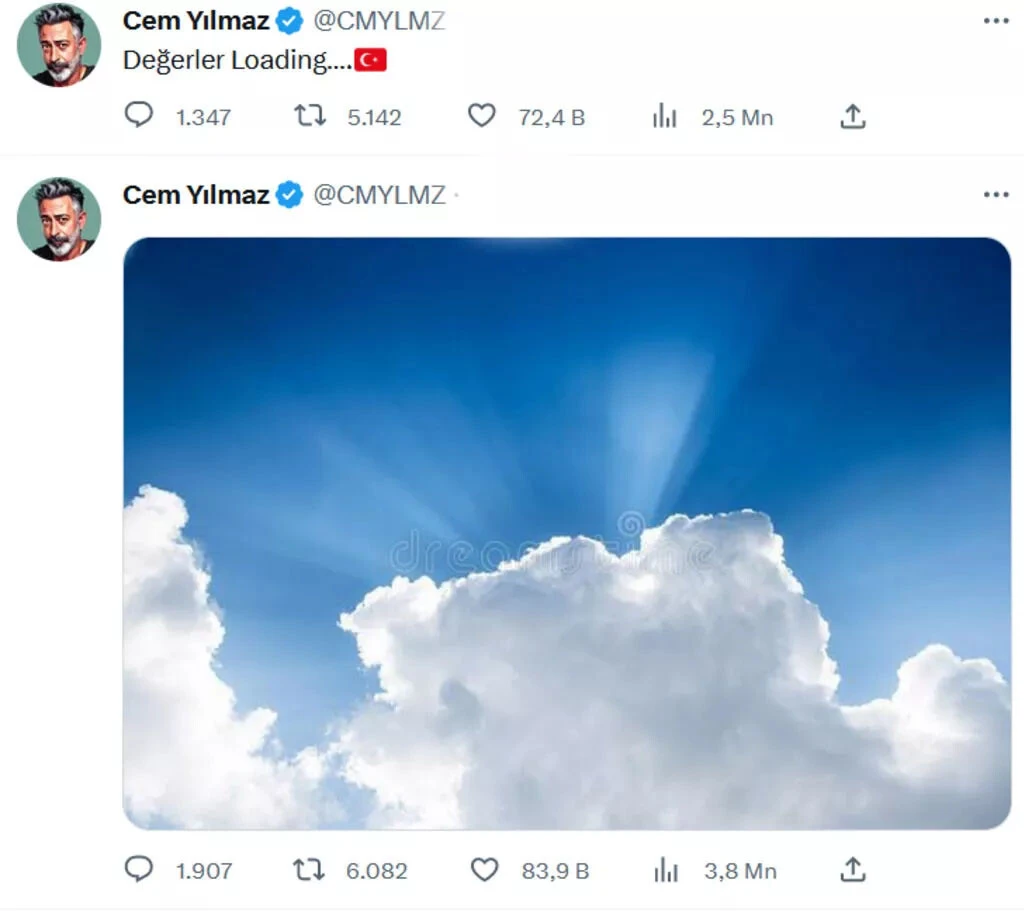
Task: Share the "Değerler Loading" tweet
Action: [x=852, y=117]
